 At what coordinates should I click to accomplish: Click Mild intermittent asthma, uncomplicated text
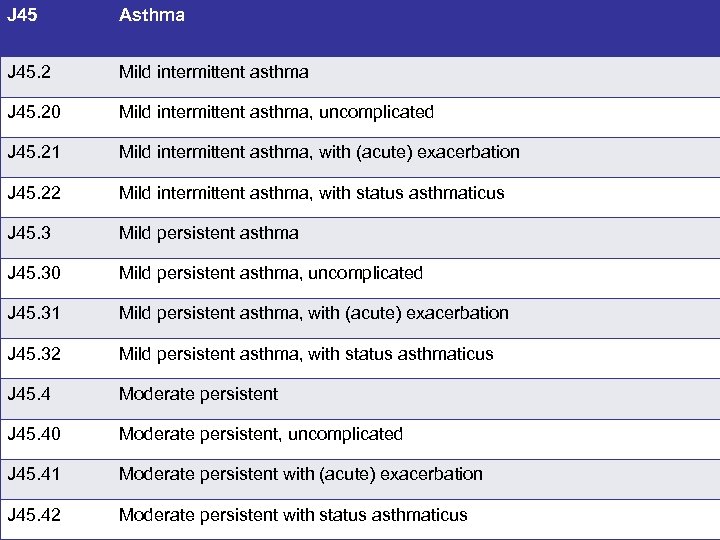[x=276, y=112]
